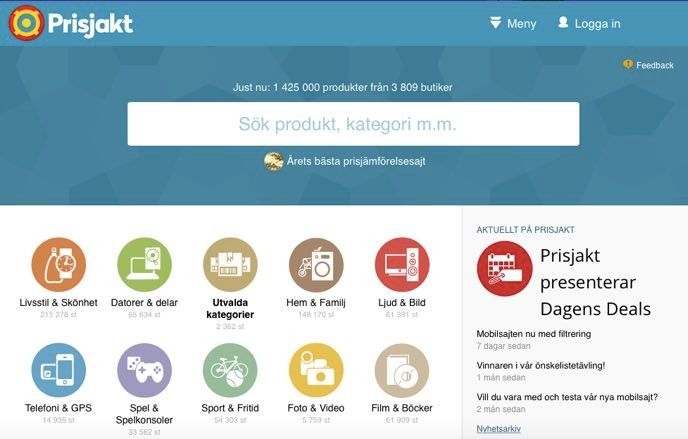Click the Prisjakt logo

(x=71, y=23)
